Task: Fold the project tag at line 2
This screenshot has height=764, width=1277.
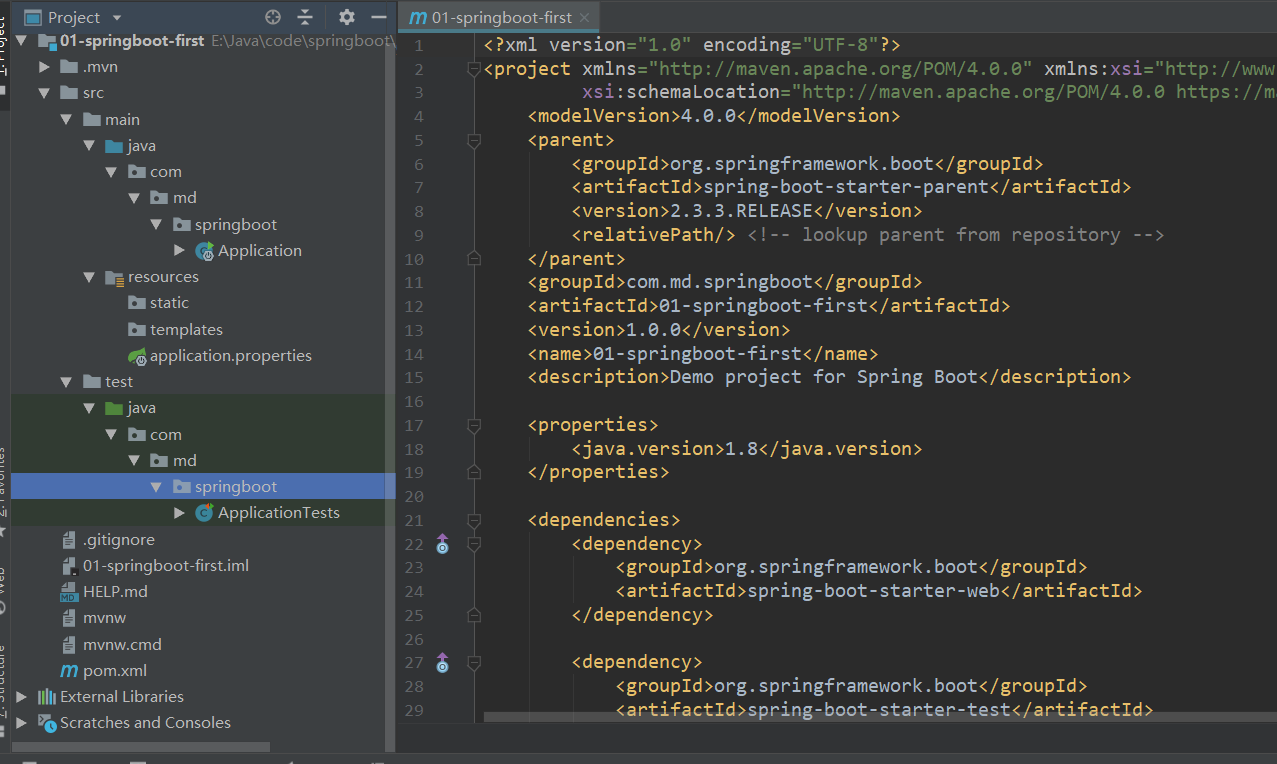Action: click(474, 69)
